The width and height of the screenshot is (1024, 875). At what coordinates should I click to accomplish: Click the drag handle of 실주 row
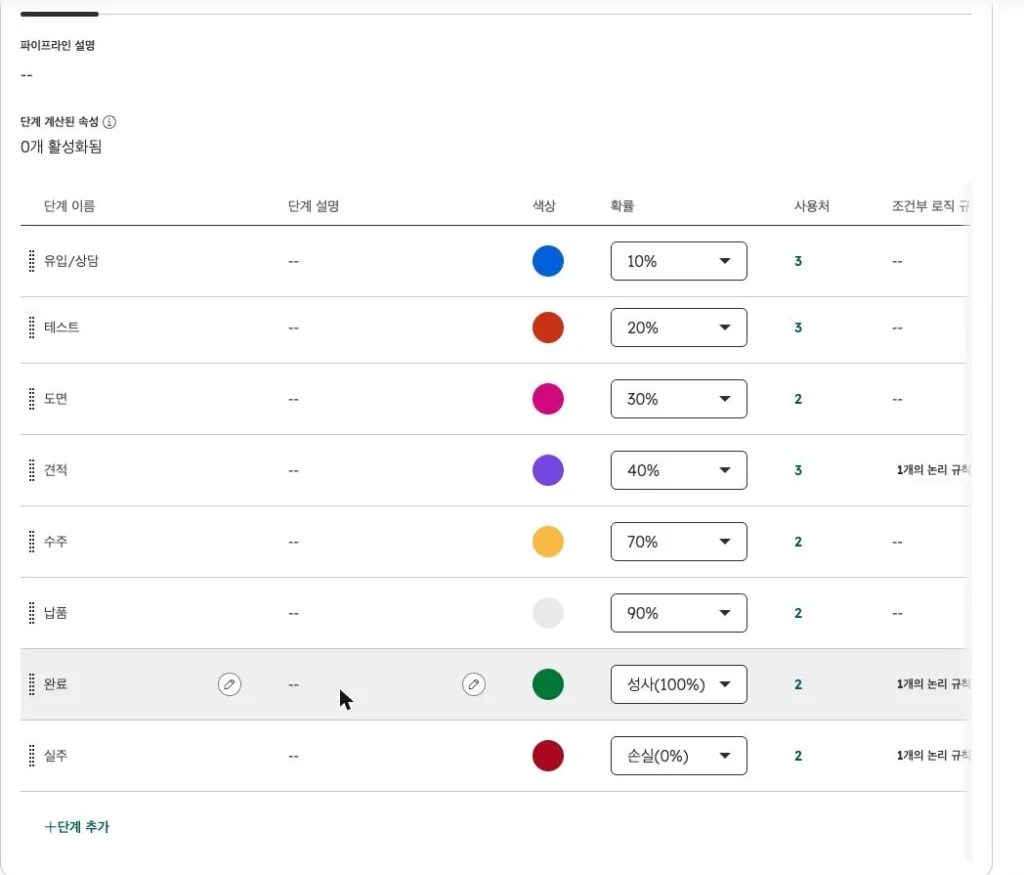pos(31,756)
